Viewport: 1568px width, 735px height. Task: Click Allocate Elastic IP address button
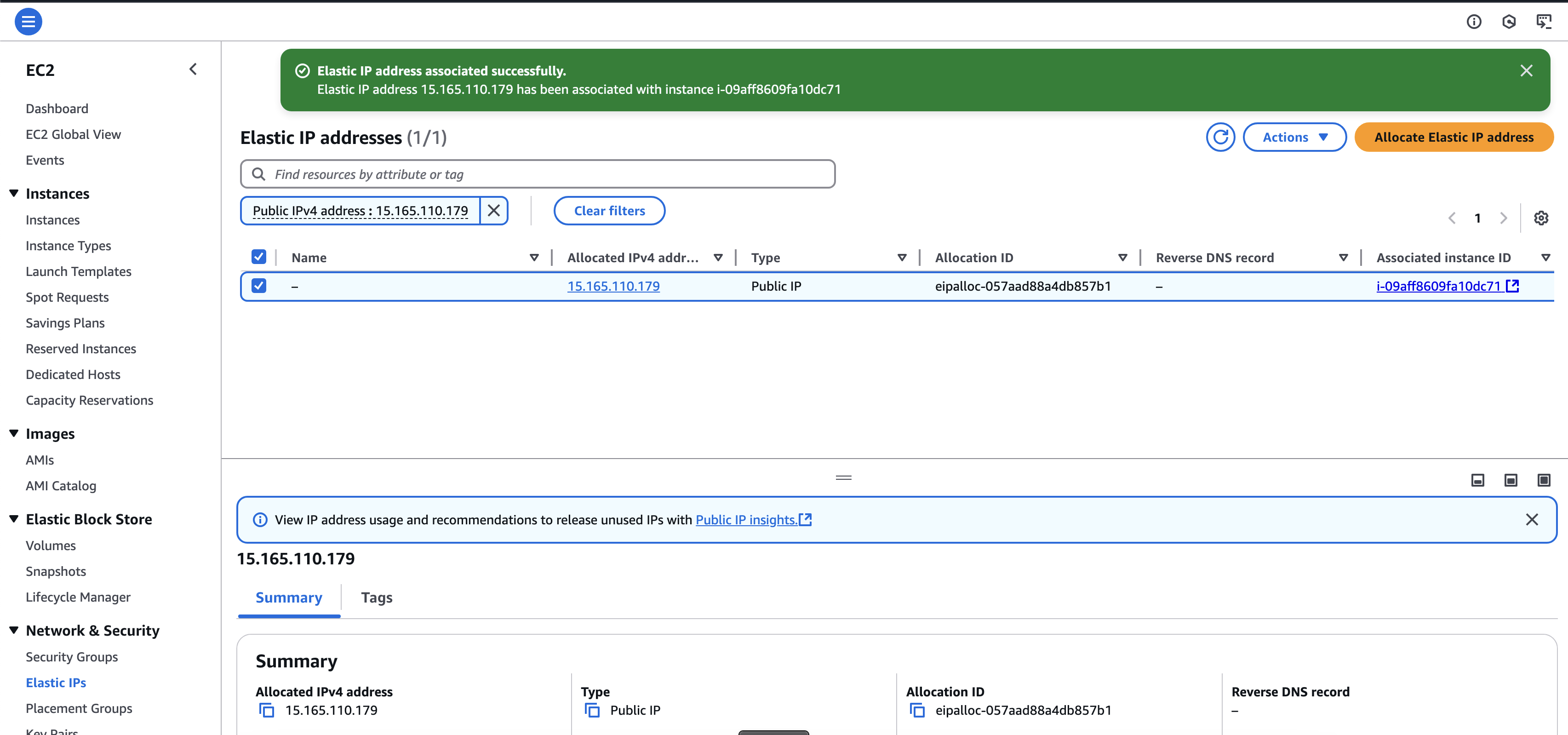point(1454,137)
